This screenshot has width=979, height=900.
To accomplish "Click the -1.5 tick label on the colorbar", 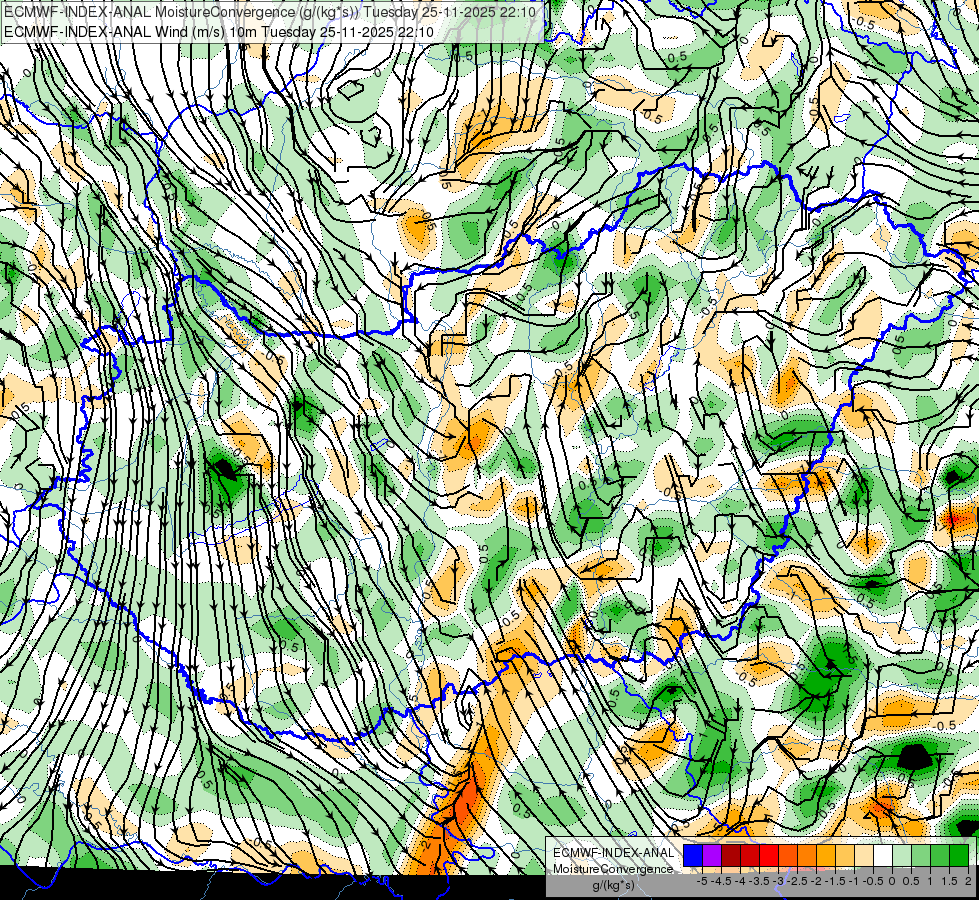I will coord(835,881).
